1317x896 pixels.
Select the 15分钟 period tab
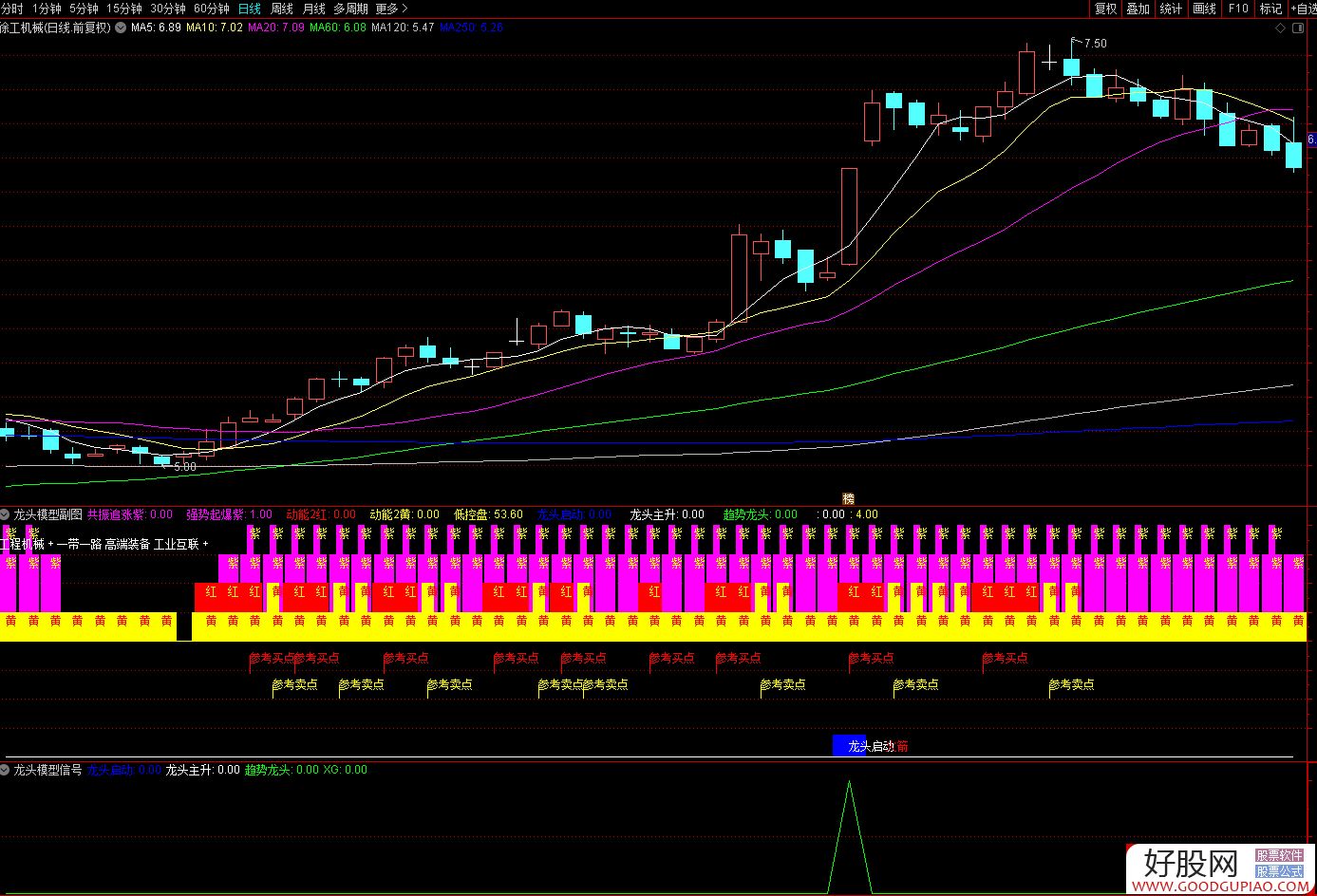point(123,9)
